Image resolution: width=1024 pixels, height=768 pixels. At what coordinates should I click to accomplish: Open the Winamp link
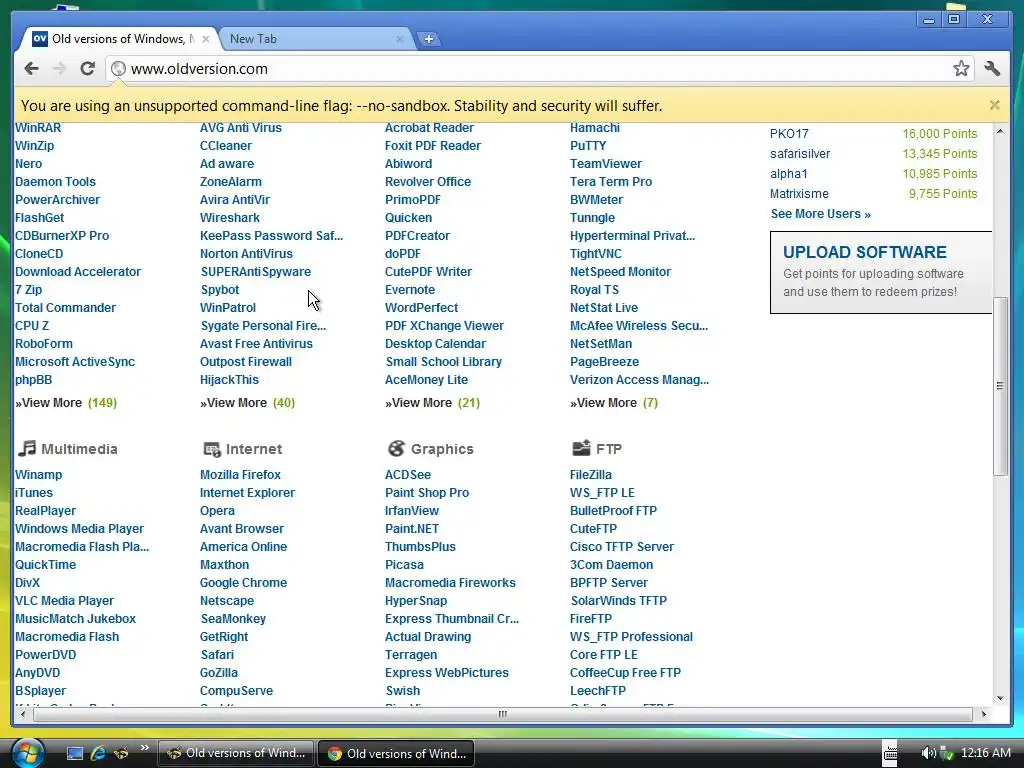click(x=39, y=475)
